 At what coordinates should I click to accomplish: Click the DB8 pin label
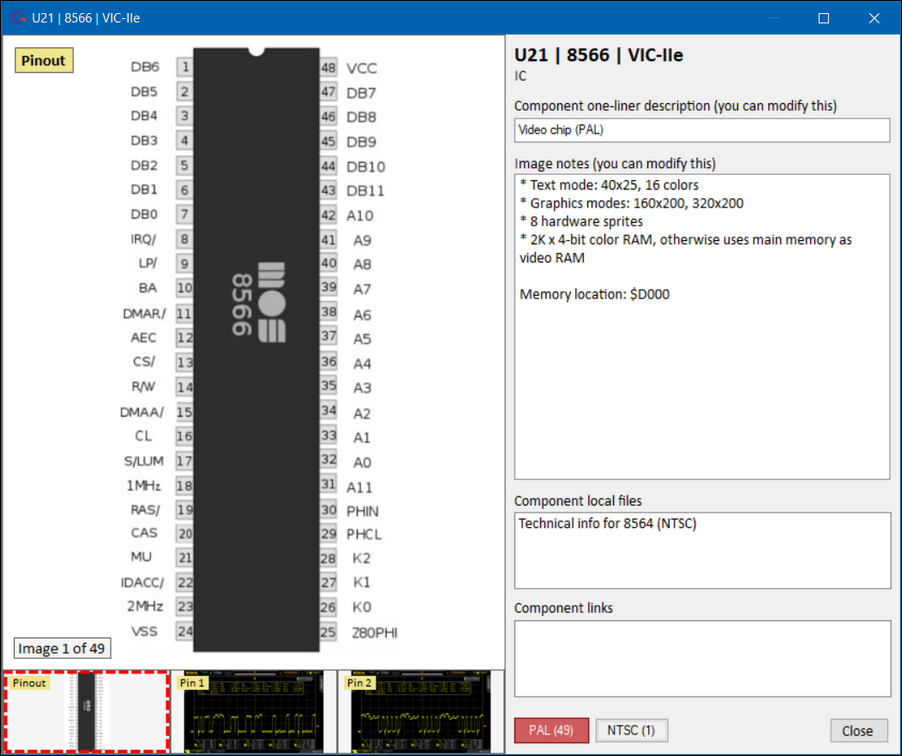pyautogui.click(x=361, y=117)
